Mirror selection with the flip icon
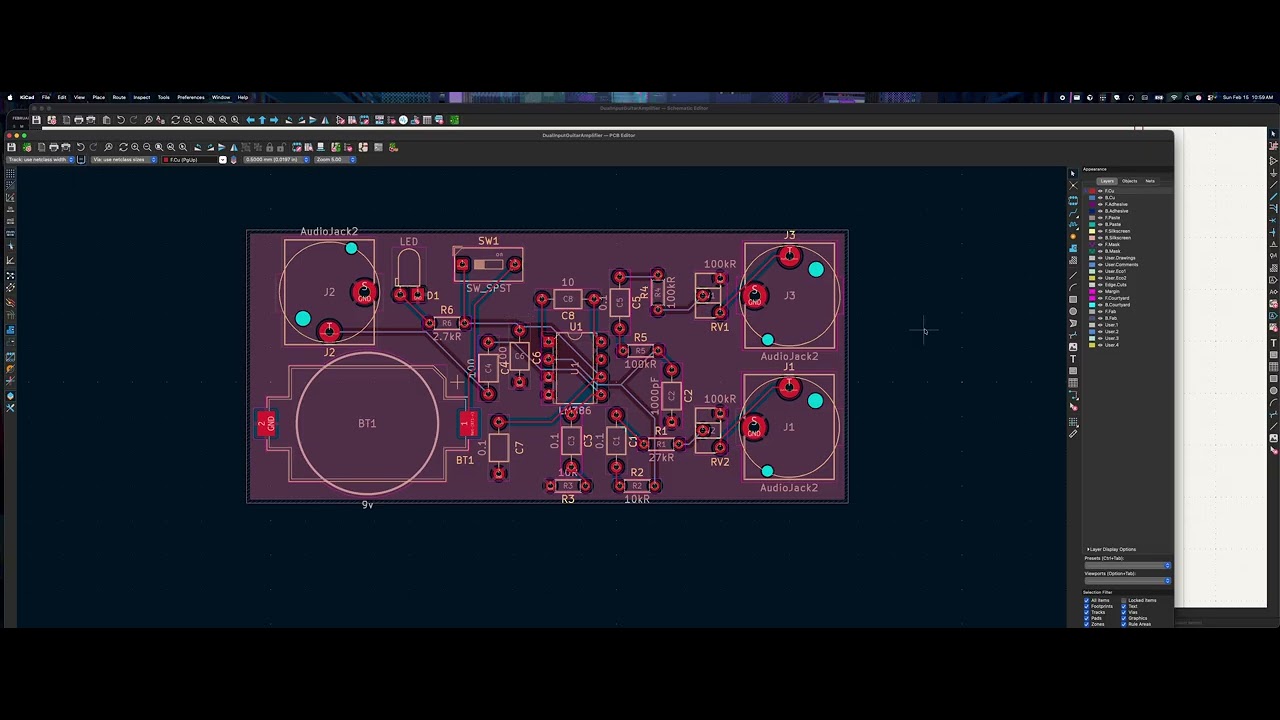Image resolution: width=1280 pixels, height=720 pixels. click(234, 147)
